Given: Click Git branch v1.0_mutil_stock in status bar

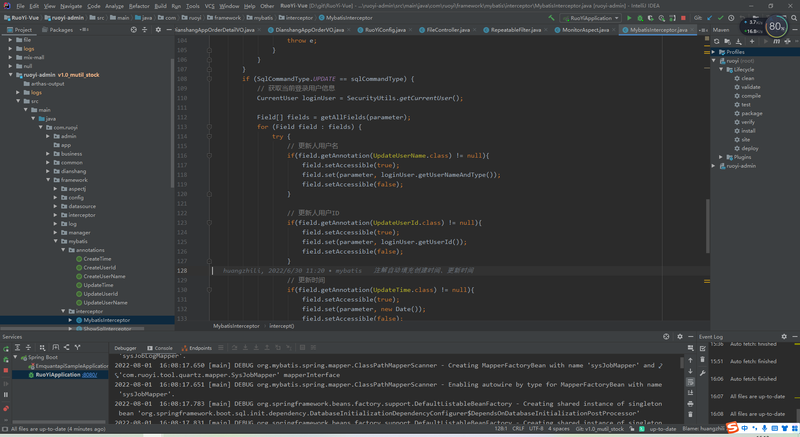Looking at the screenshot, I should (x=600, y=429).
